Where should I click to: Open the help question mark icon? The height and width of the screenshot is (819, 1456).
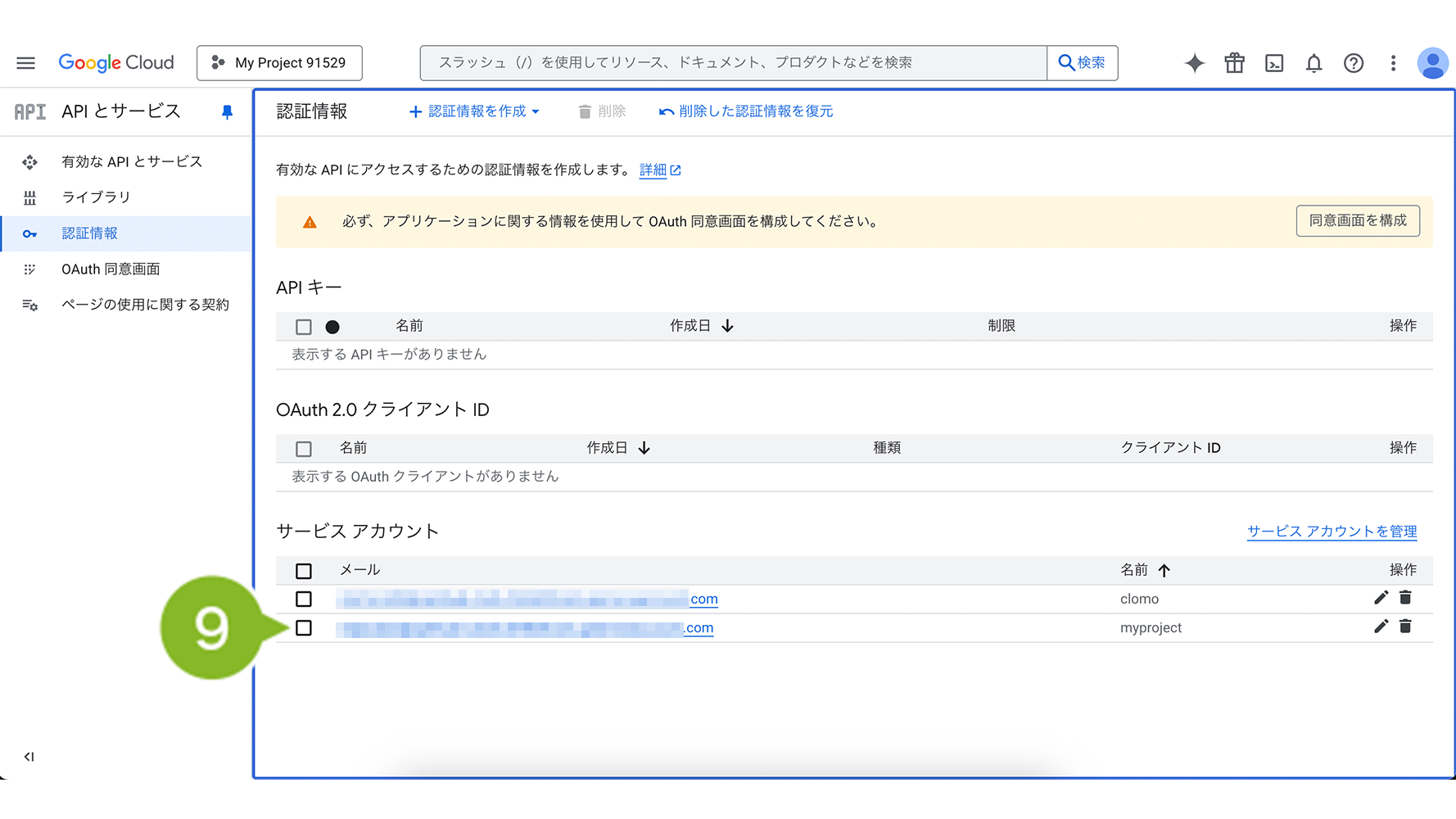[1354, 63]
